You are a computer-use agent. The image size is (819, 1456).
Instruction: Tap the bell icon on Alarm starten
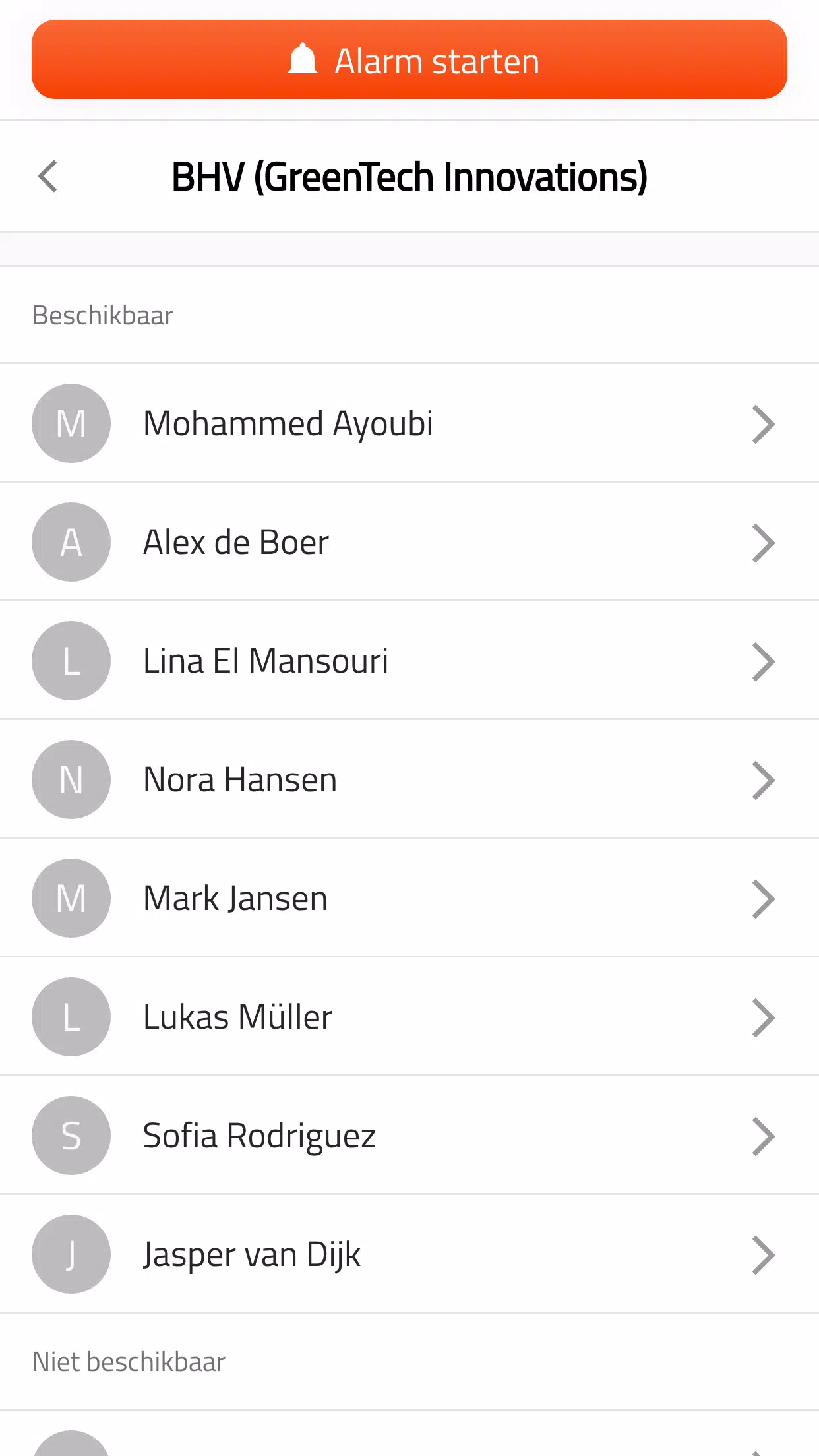[303, 60]
